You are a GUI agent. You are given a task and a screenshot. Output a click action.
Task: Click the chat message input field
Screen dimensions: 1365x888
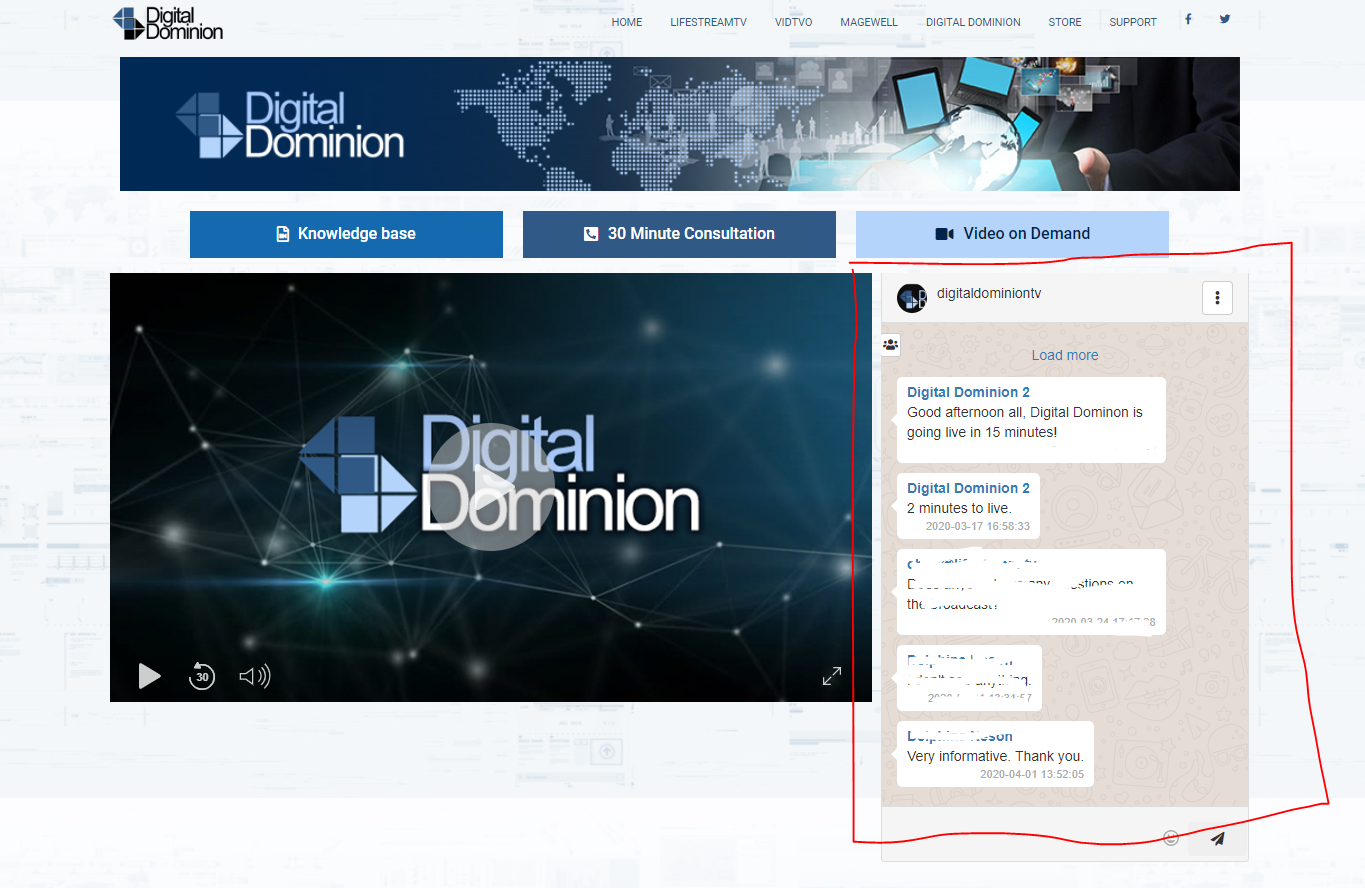[1020, 838]
